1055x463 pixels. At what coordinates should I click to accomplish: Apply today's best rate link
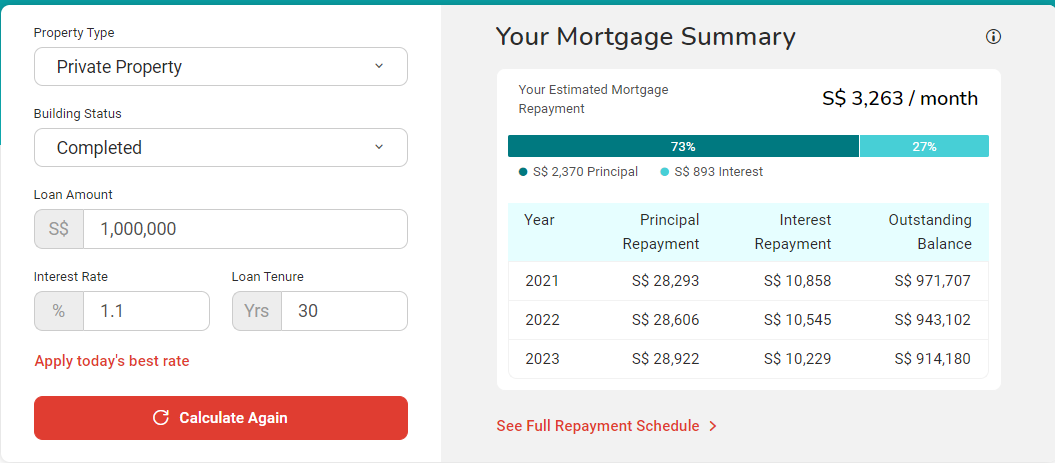pyautogui.click(x=112, y=361)
